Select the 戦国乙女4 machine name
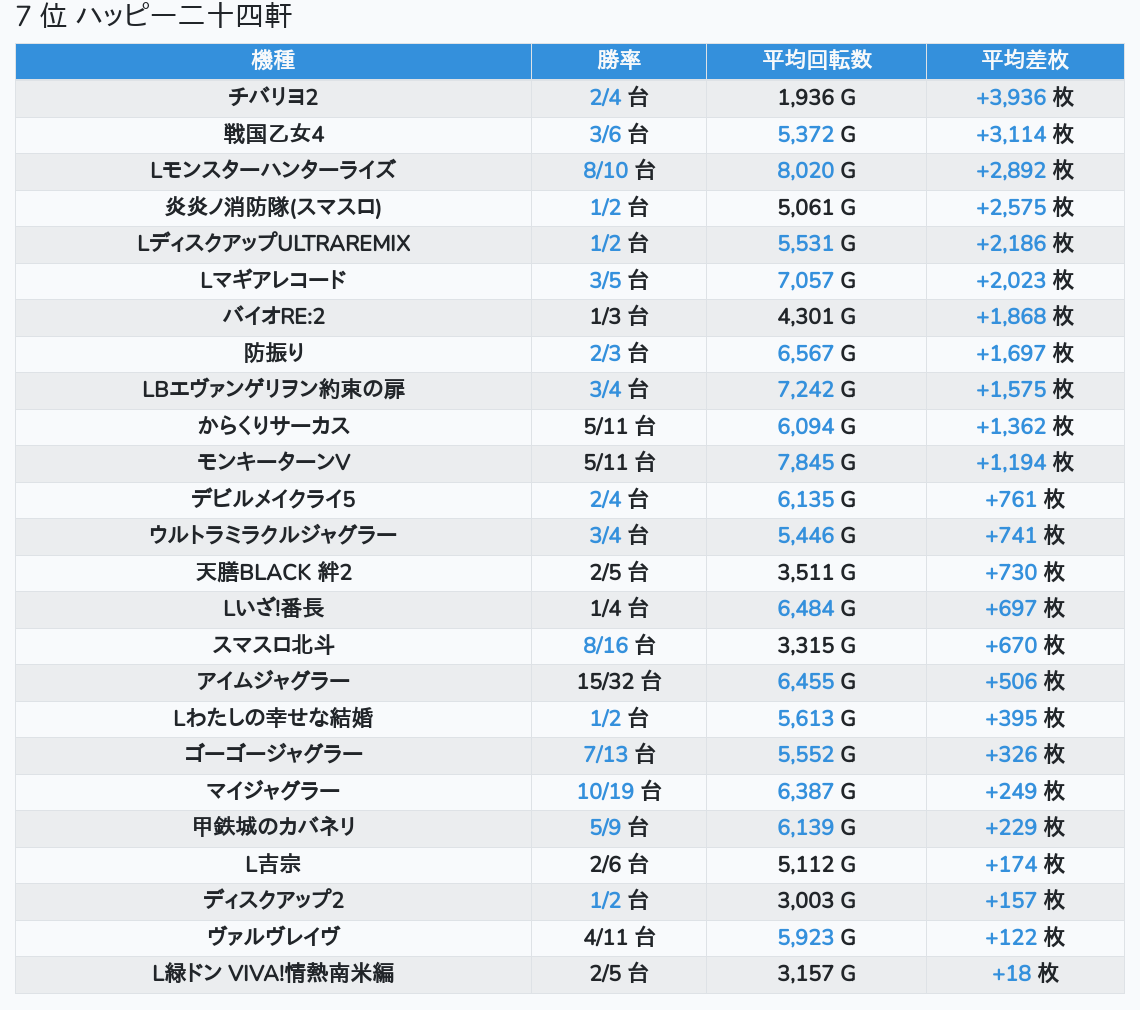 [273, 135]
